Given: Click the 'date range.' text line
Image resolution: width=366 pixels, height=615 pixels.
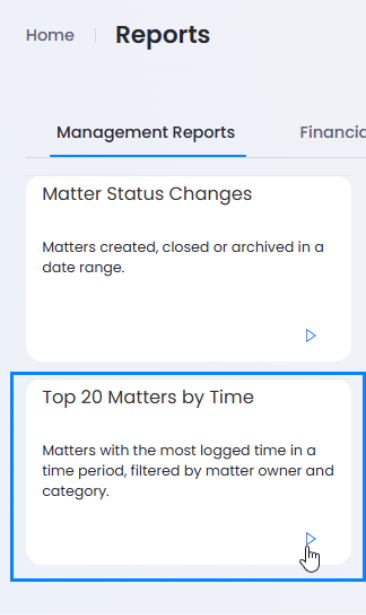Looking at the screenshot, I should click(x=83, y=267).
